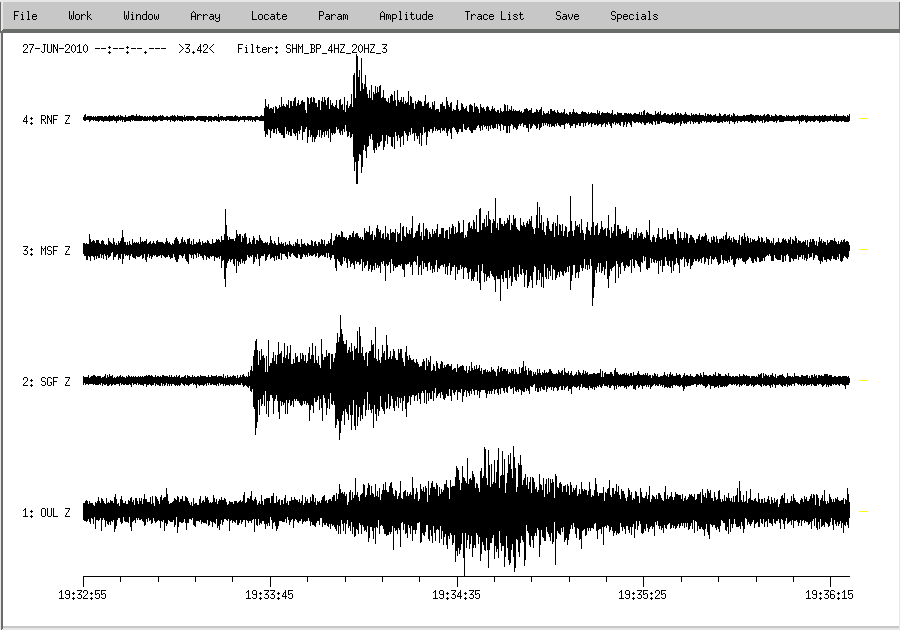
Task: Open the File menu
Action: (25, 16)
